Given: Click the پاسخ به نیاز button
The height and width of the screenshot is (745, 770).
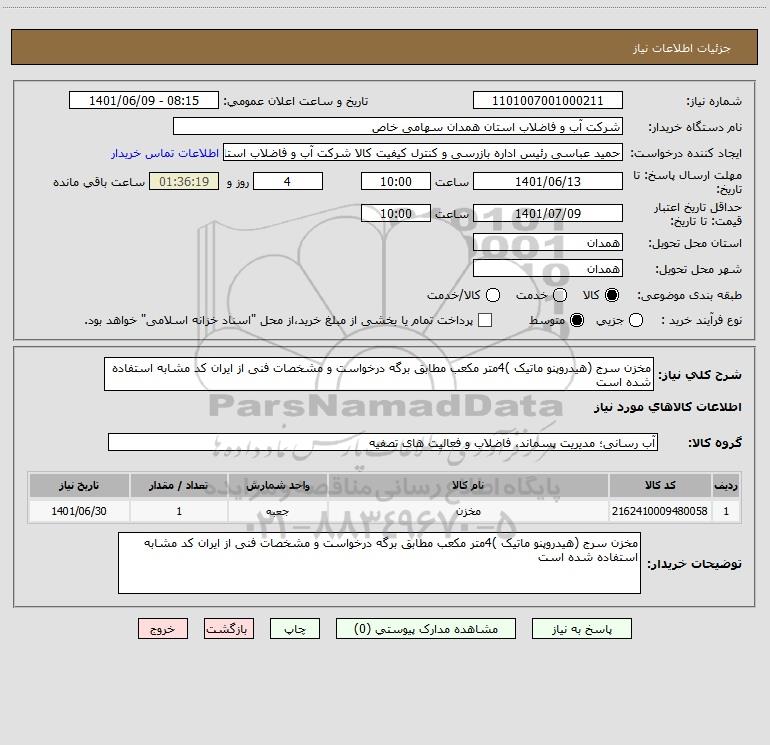Looking at the screenshot, I should [x=582, y=629].
